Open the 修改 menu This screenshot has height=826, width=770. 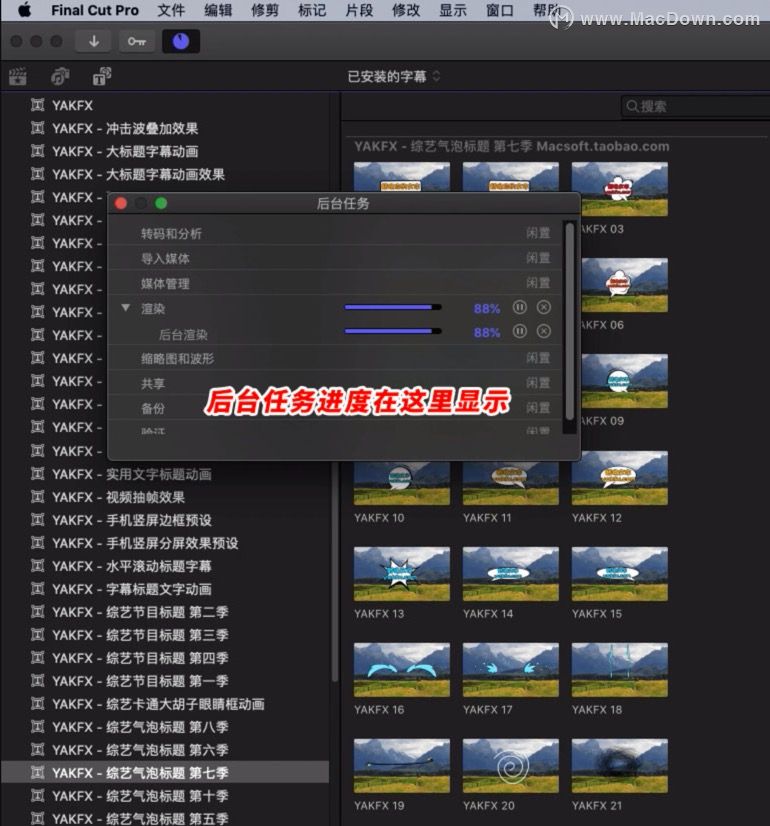406,10
